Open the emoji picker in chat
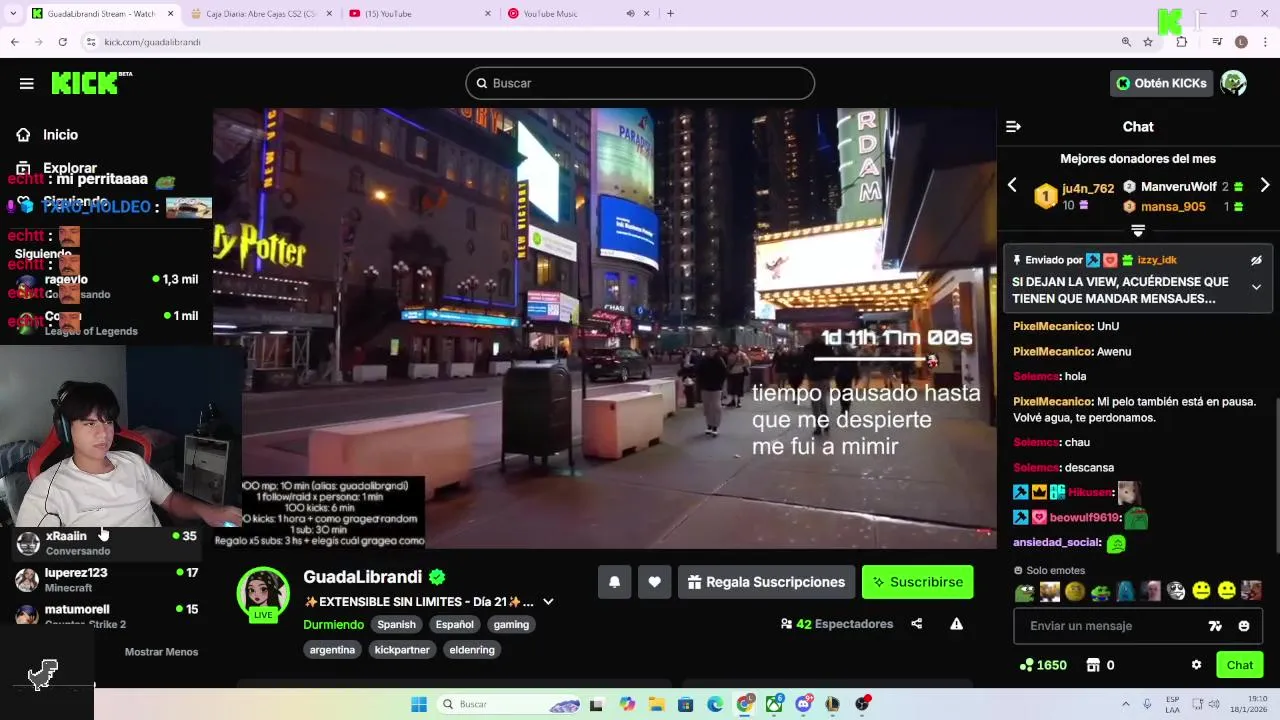This screenshot has height=720, width=1280. tap(1244, 626)
